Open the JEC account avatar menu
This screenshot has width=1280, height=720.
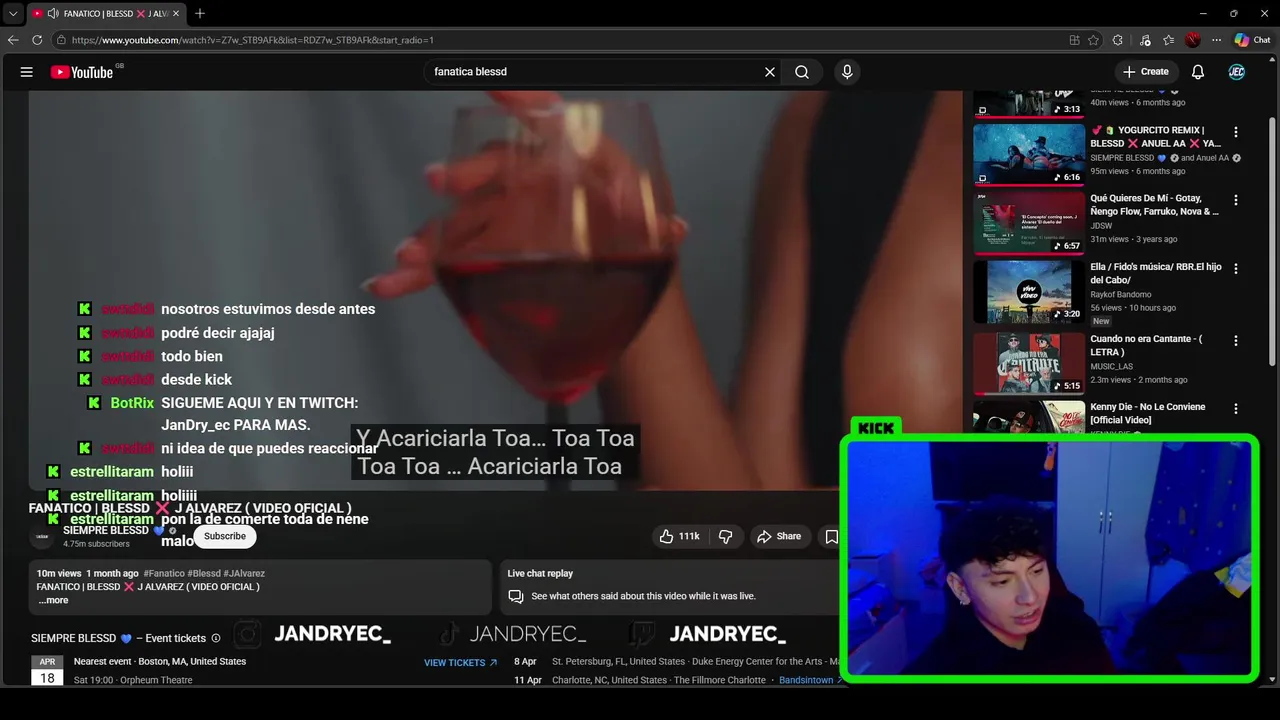(1237, 72)
